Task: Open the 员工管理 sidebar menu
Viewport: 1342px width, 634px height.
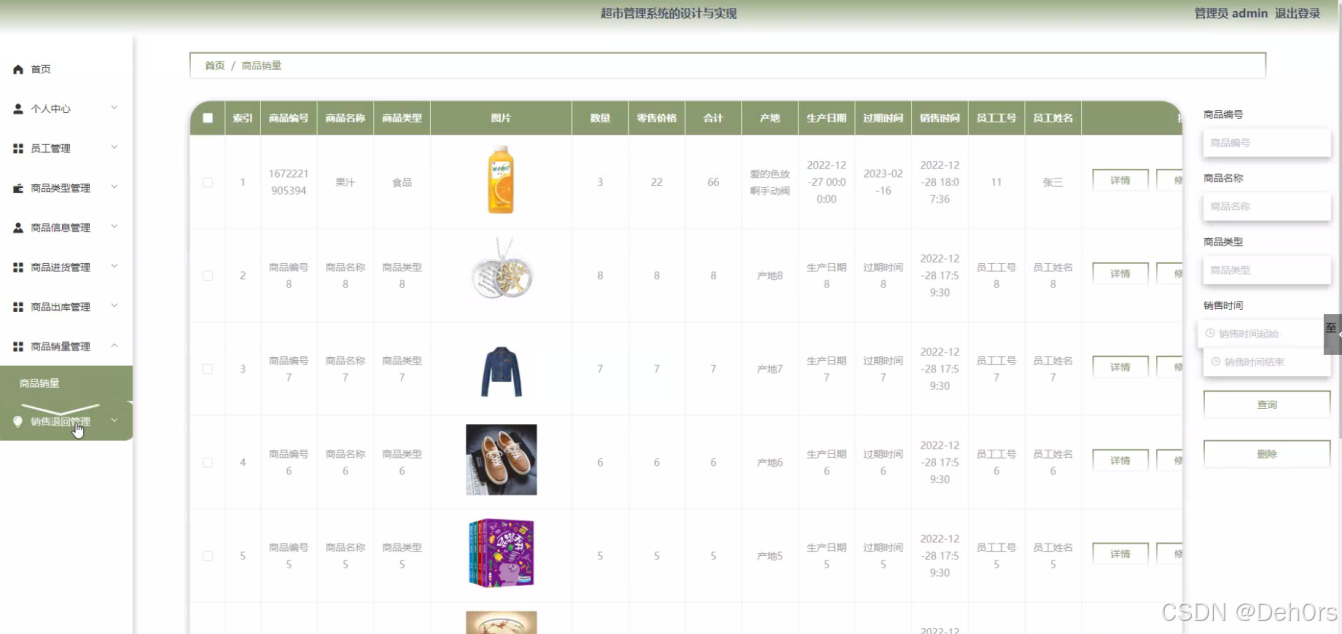Action: pyautogui.click(x=66, y=148)
